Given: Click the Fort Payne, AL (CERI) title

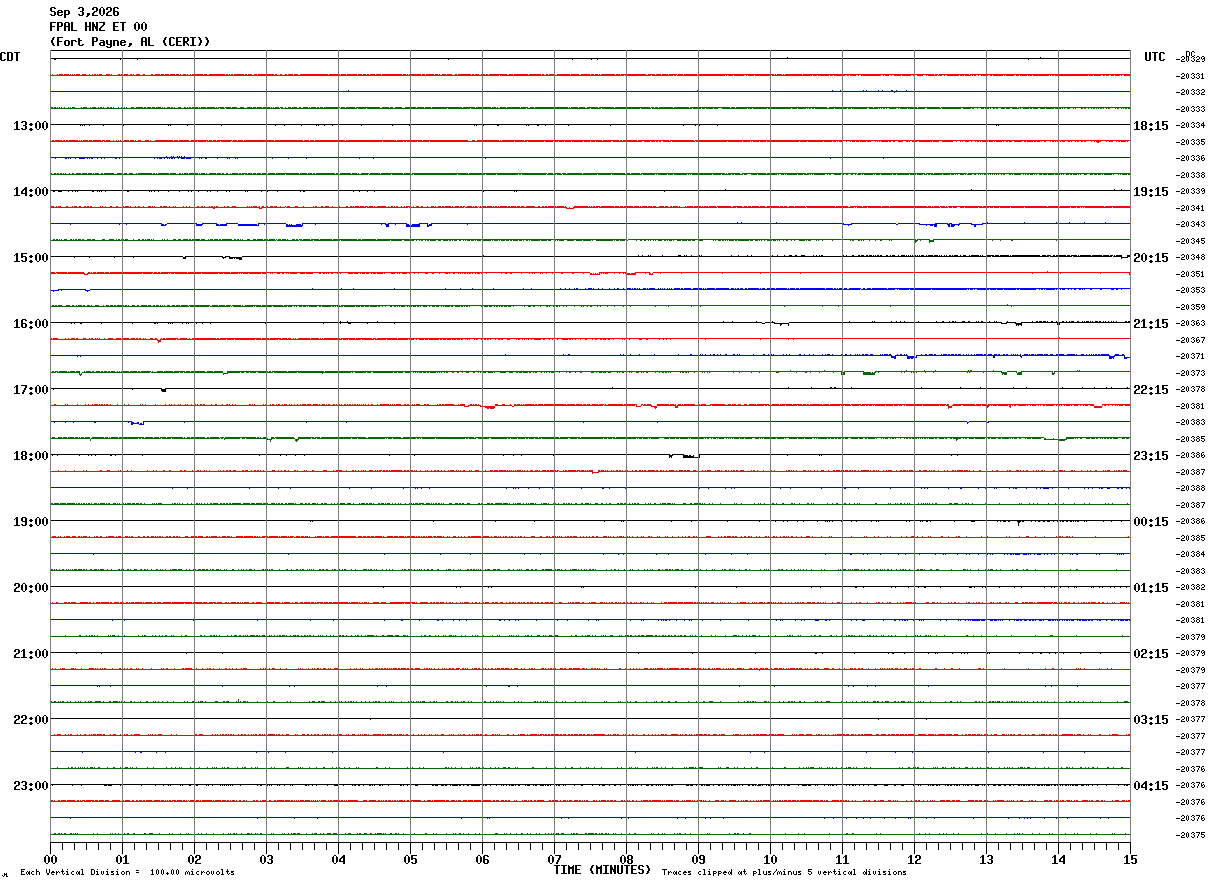Looking at the screenshot, I should click(x=130, y=42).
